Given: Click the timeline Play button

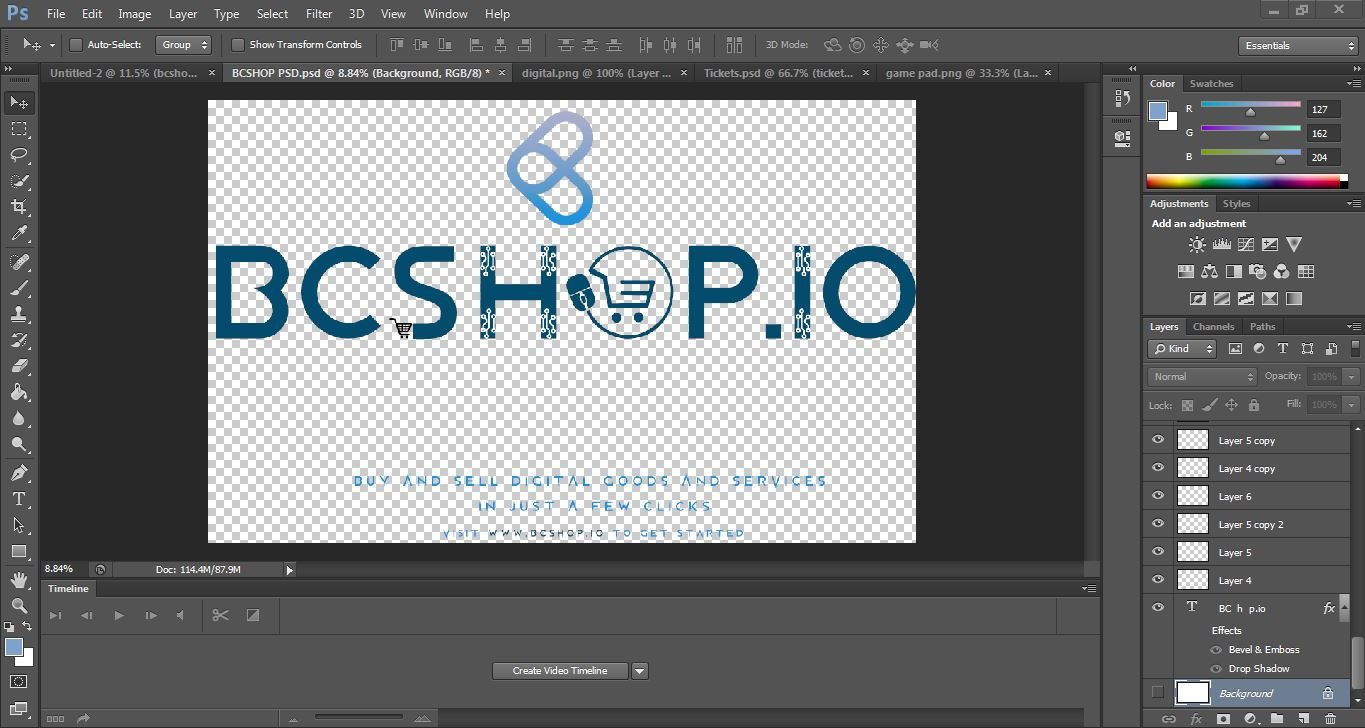Looking at the screenshot, I should coord(119,616).
